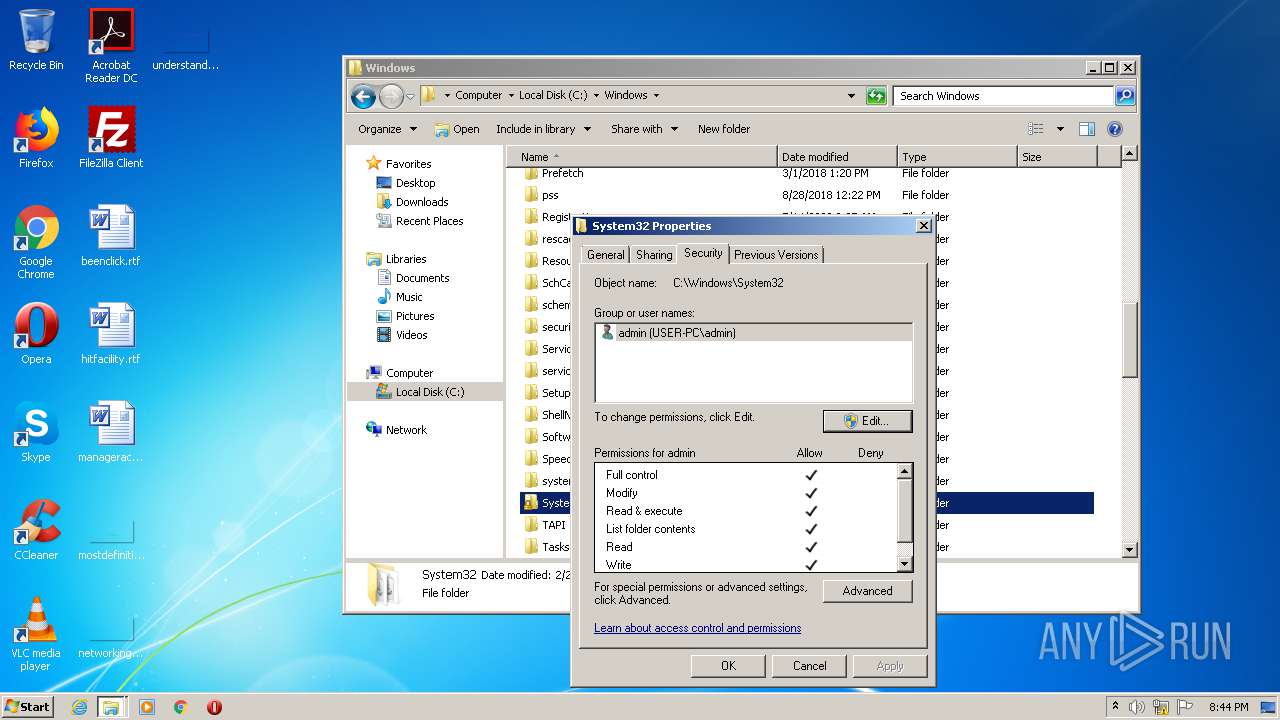
Task: Click the clock showing 8:44 PM
Action: pyautogui.click(x=1228, y=707)
